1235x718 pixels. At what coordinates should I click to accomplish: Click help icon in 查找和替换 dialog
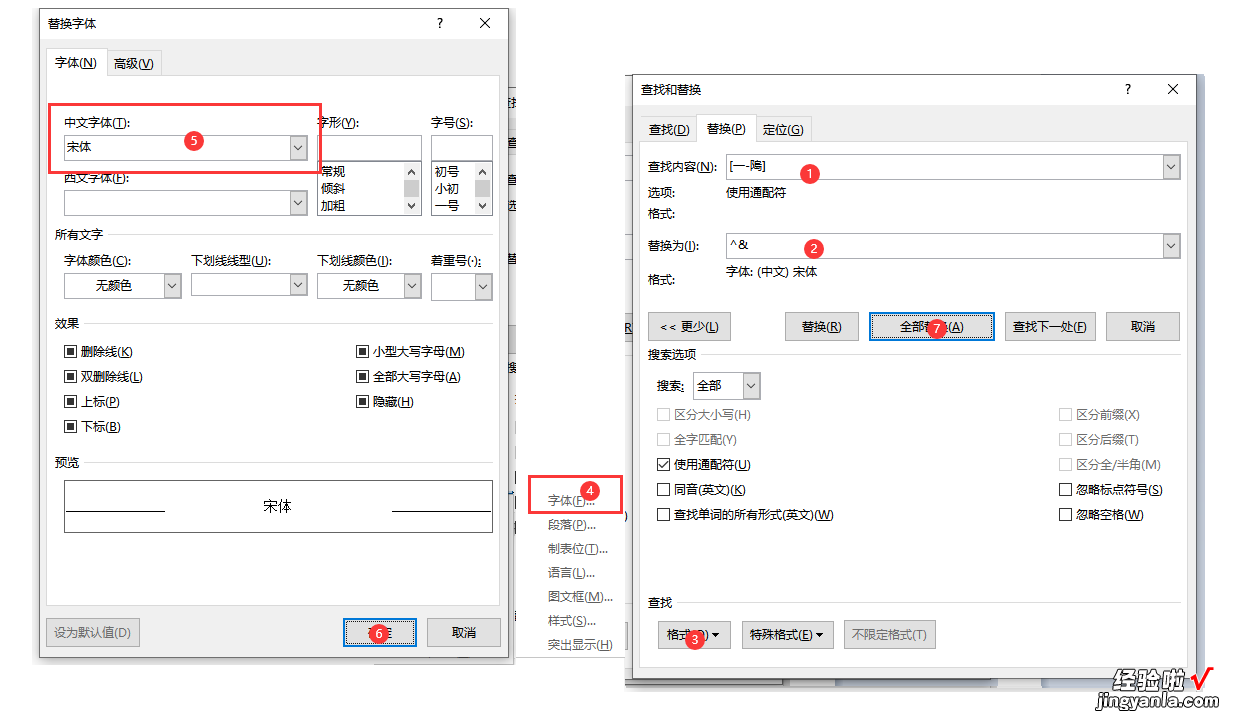pyautogui.click(x=1128, y=89)
